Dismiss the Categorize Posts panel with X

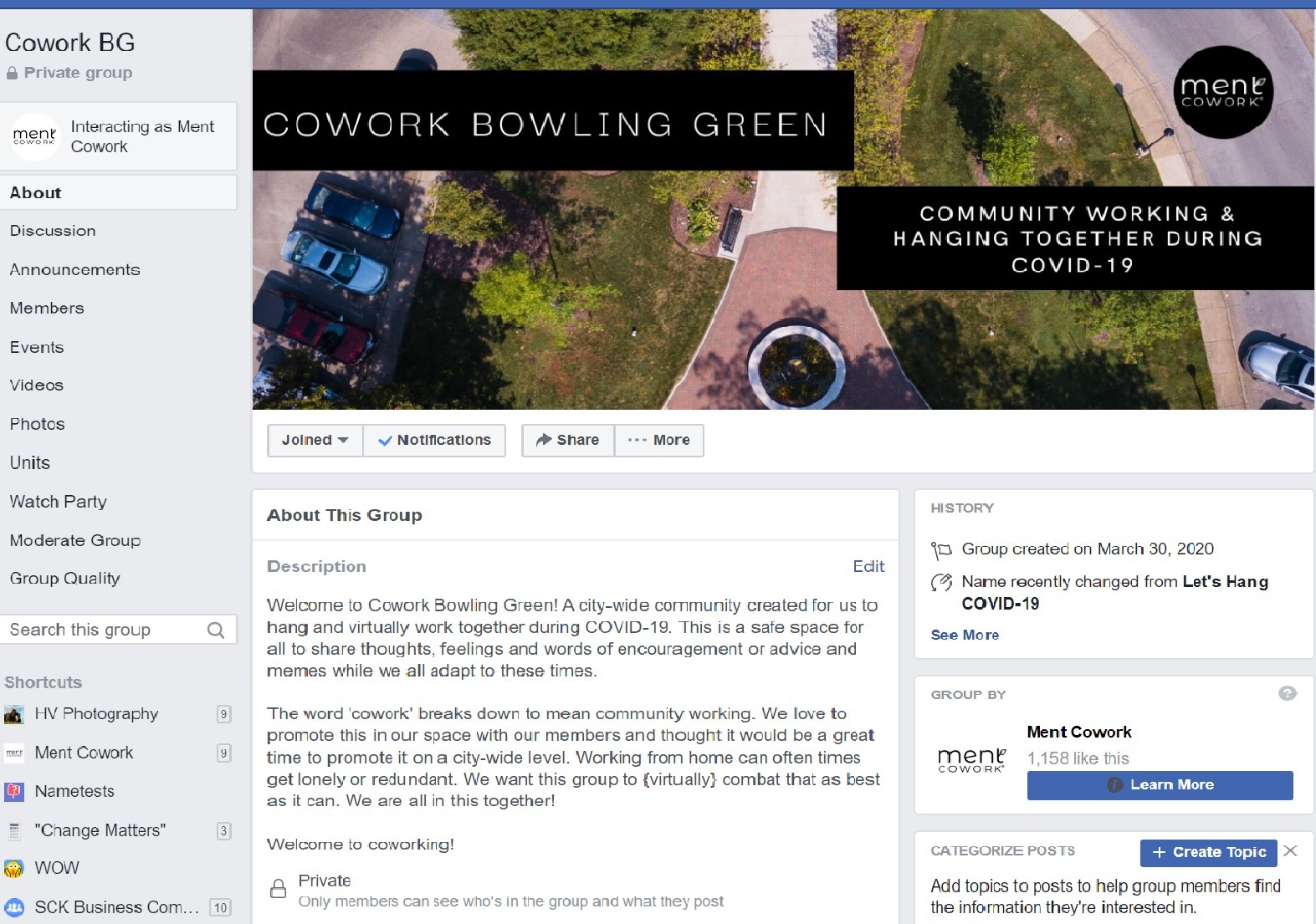click(1291, 851)
